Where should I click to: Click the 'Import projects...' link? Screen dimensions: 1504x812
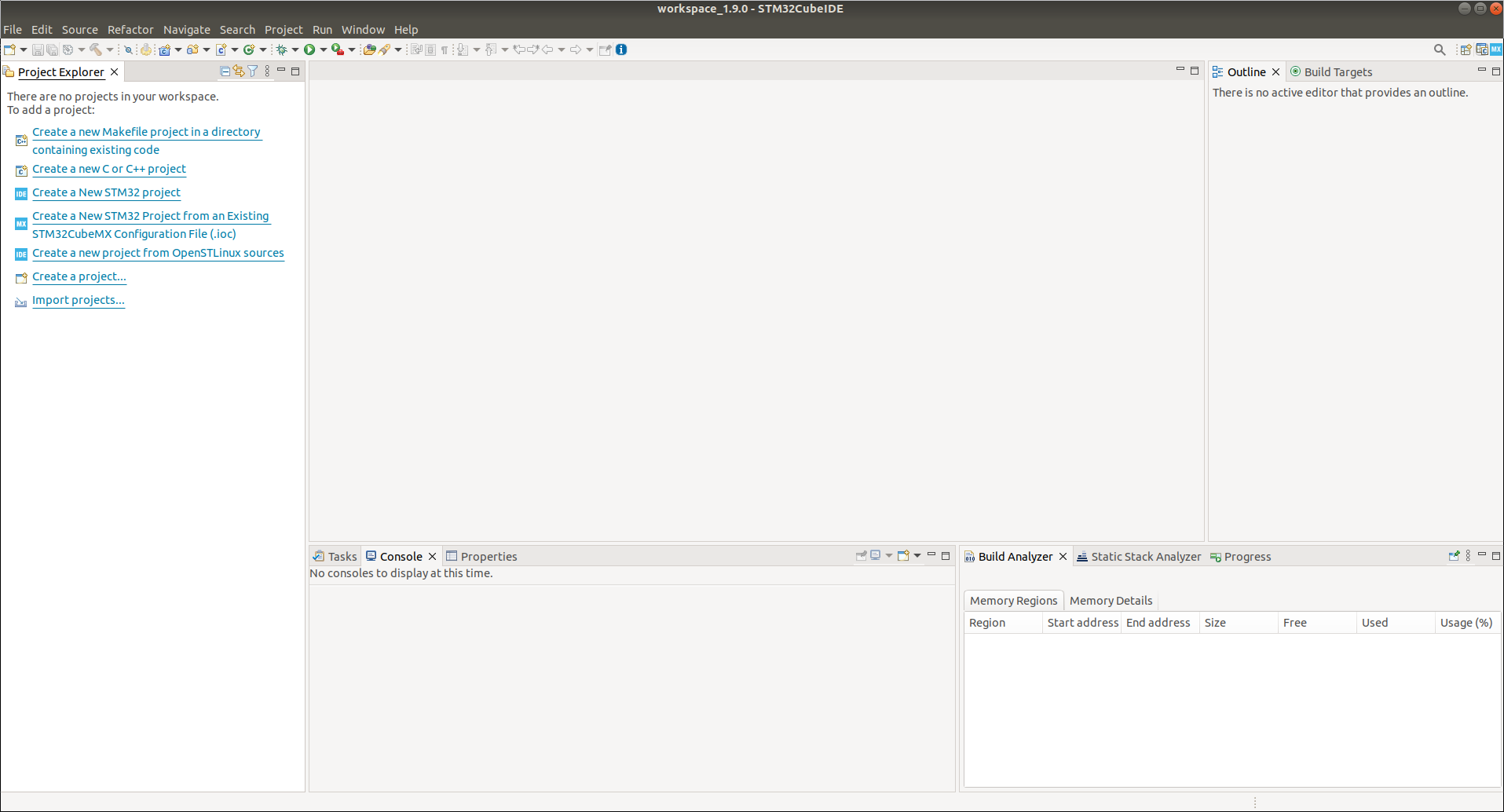pos(79,300)
